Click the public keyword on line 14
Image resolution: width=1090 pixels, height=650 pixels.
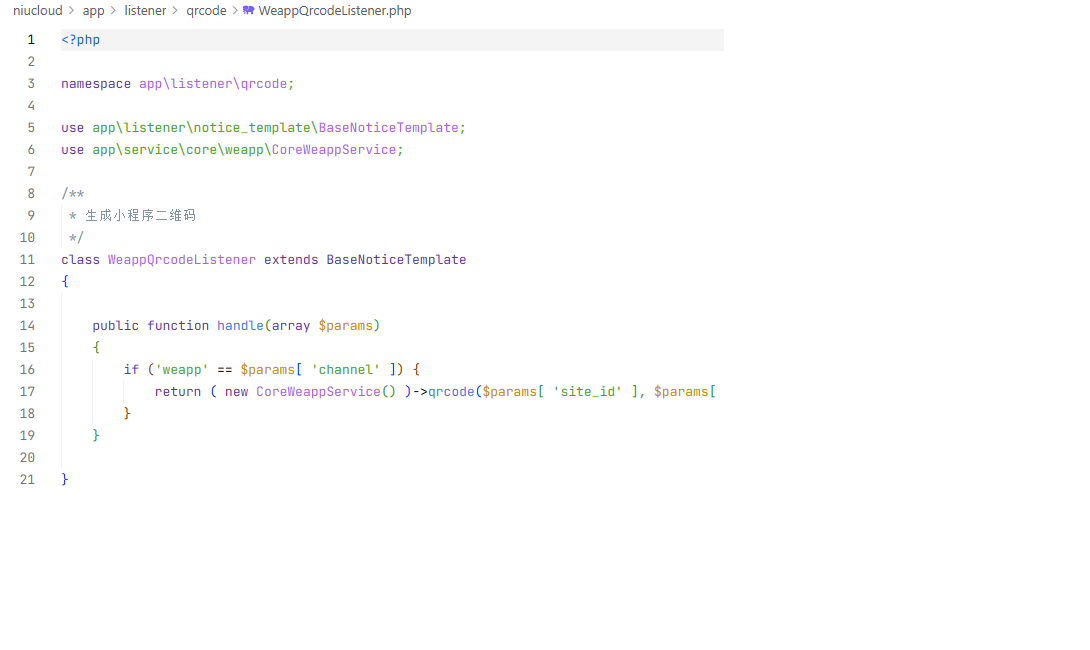click(x=115, y=325)
